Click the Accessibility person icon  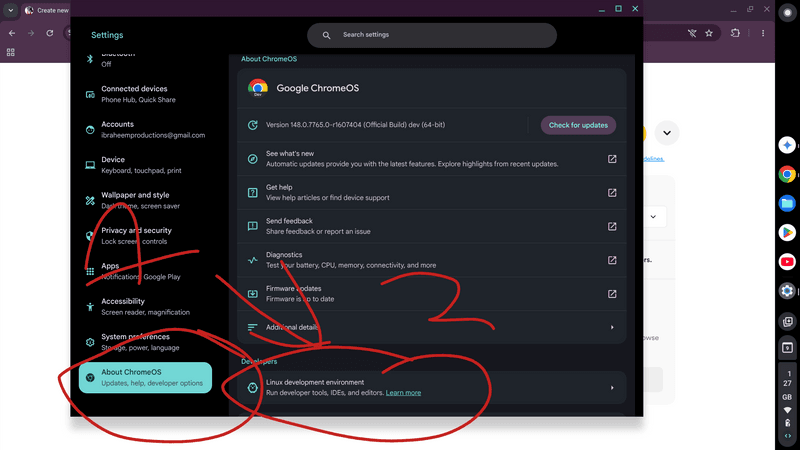pos(90,307)
